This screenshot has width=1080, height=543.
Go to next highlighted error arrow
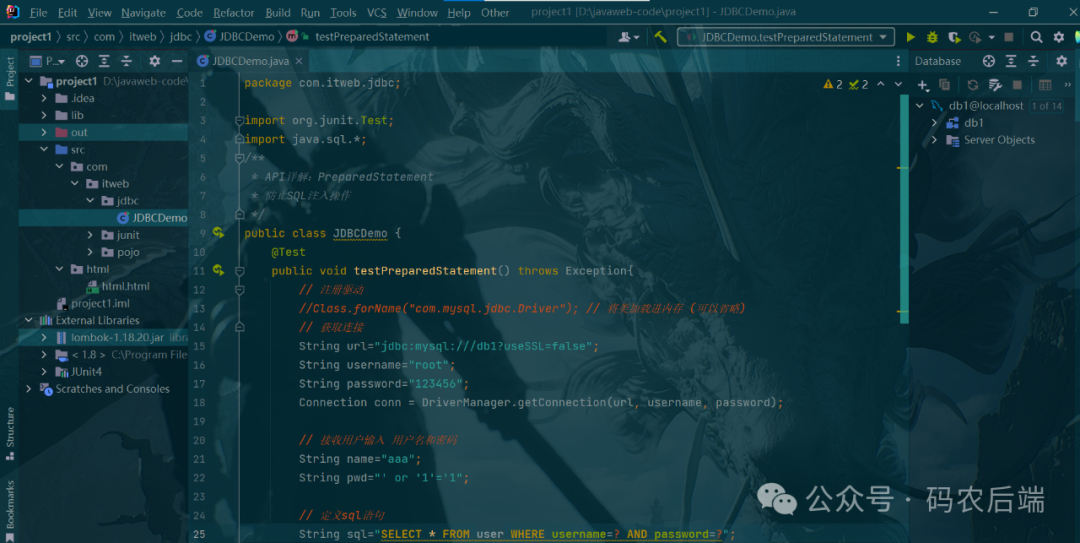click(x=898, y=84)
